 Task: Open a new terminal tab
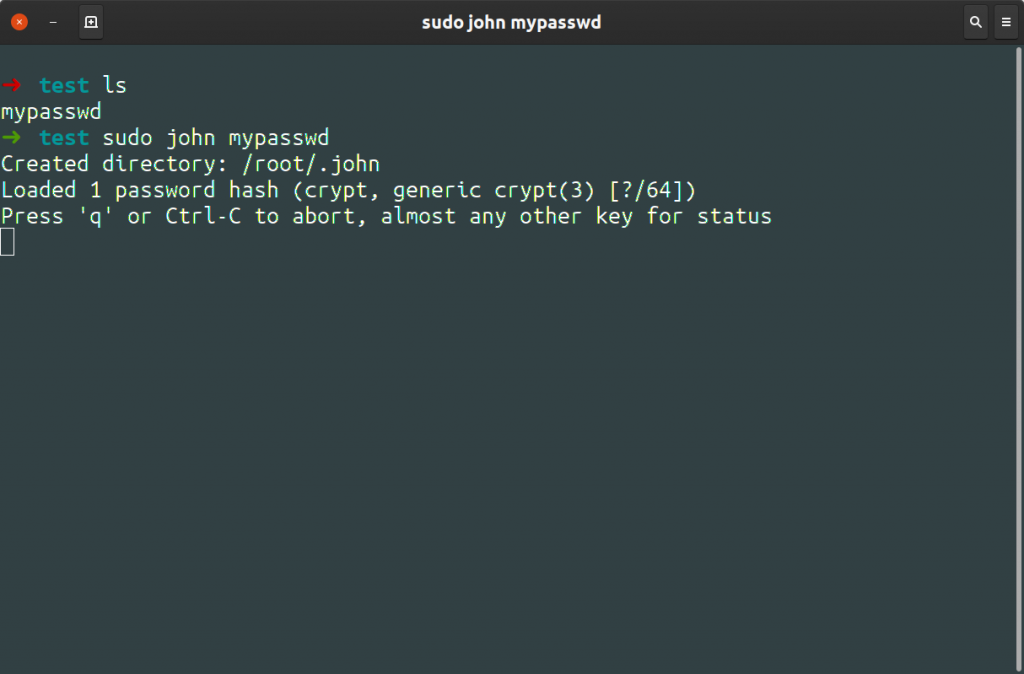point(91,22)
